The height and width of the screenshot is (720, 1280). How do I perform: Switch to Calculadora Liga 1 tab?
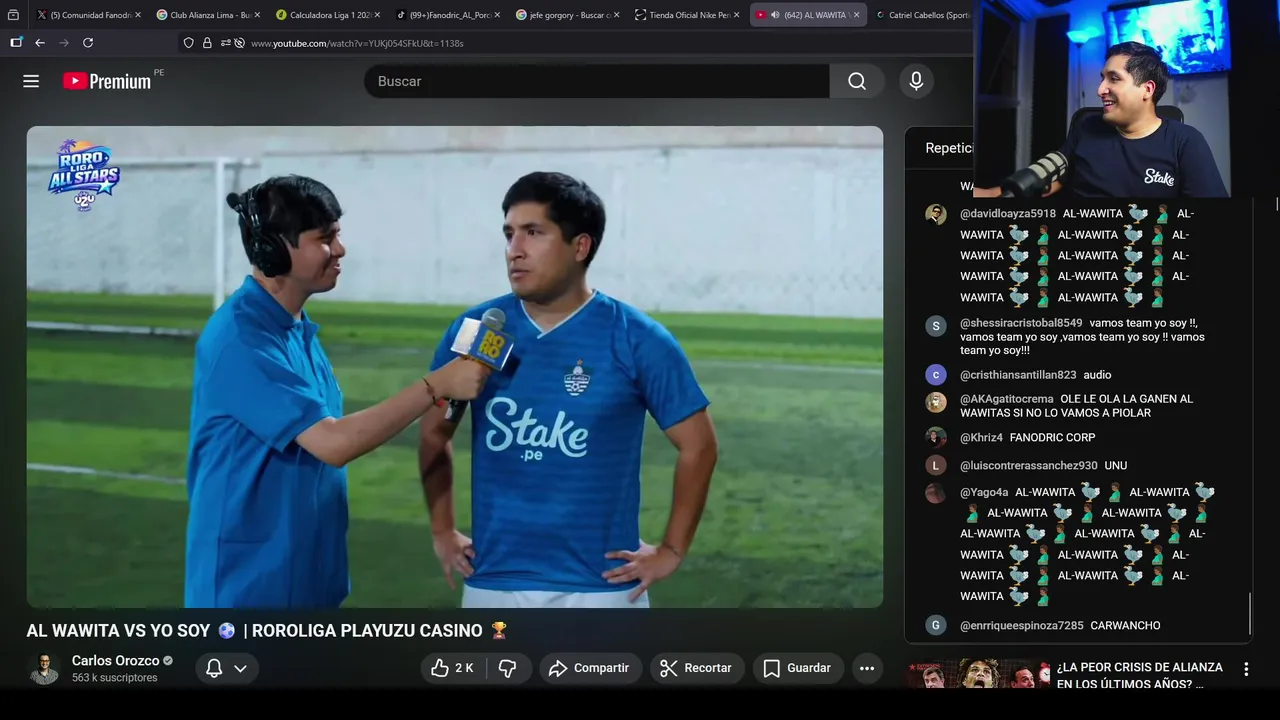(x=327, y=15)
